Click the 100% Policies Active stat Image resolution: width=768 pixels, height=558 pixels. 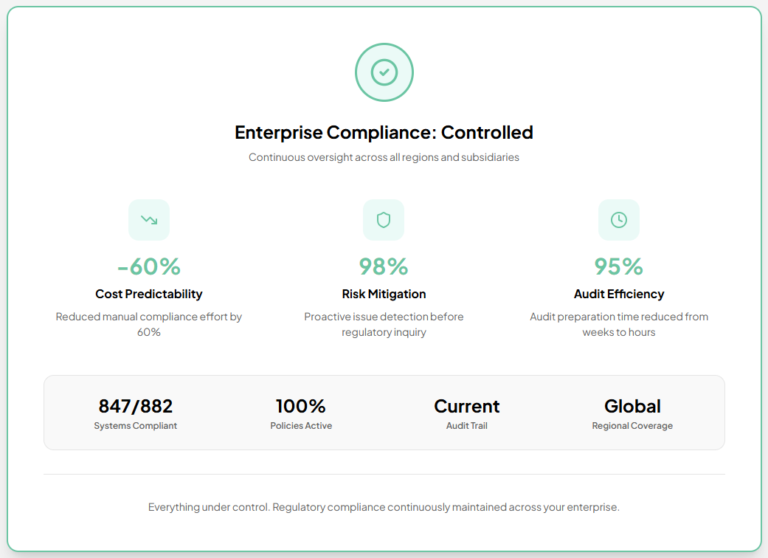[301, 406]
